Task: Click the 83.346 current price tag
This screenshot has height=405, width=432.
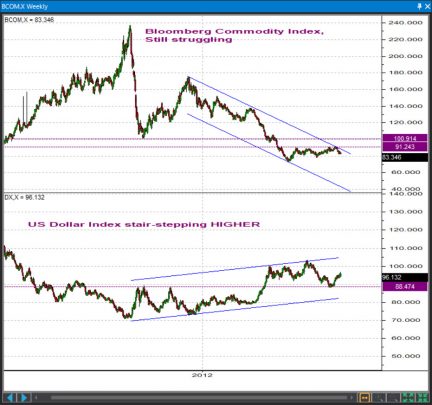Action: (405, 157)
